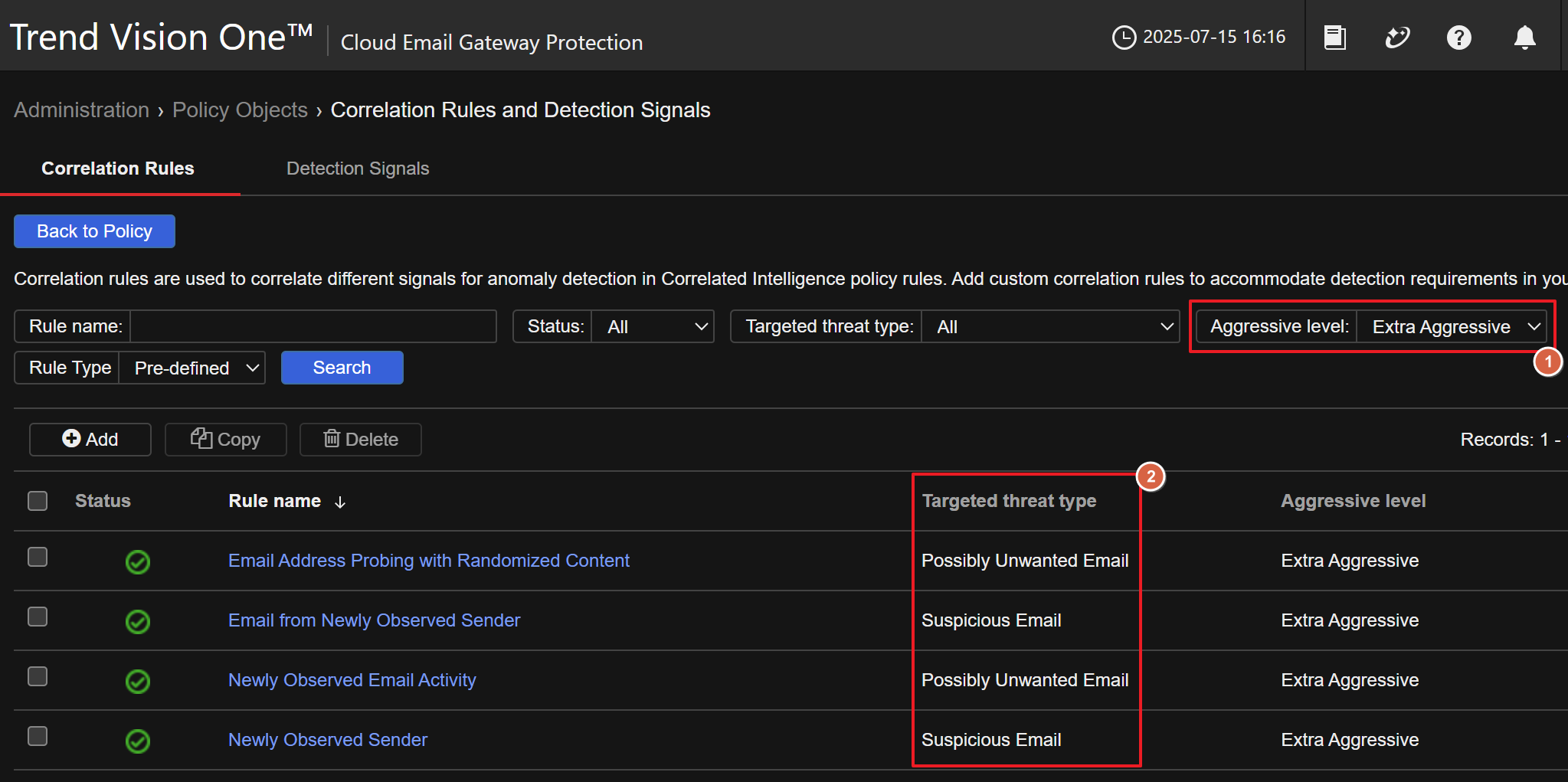This screenshot has width=1568, height=782.
Task: Select the Correlation Rules tab
Action: pos(118,169)
